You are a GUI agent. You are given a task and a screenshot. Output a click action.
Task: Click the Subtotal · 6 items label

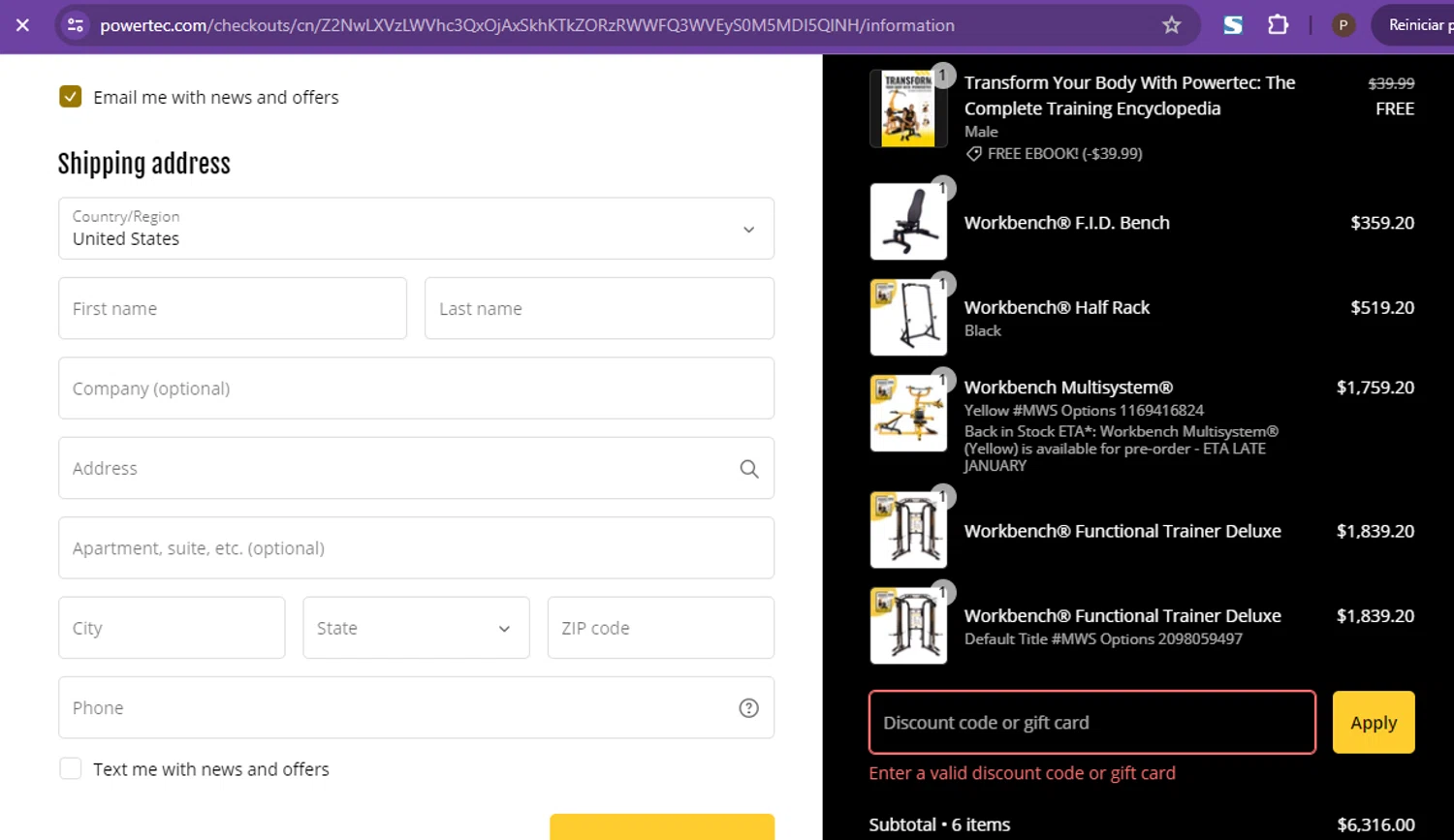click(x=939, y=824)
